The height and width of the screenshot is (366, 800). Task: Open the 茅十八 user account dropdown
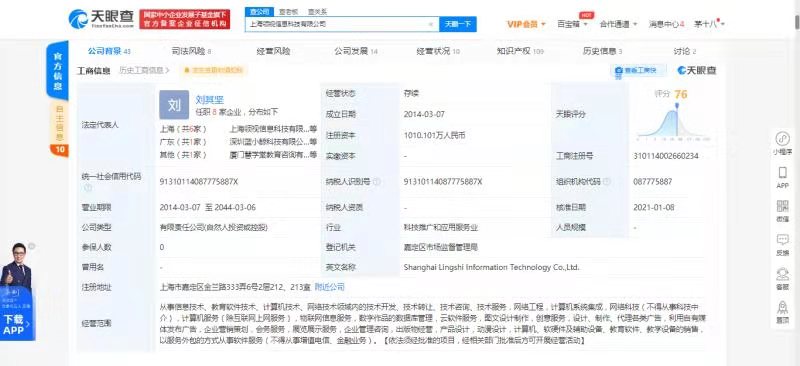(709, 24)
